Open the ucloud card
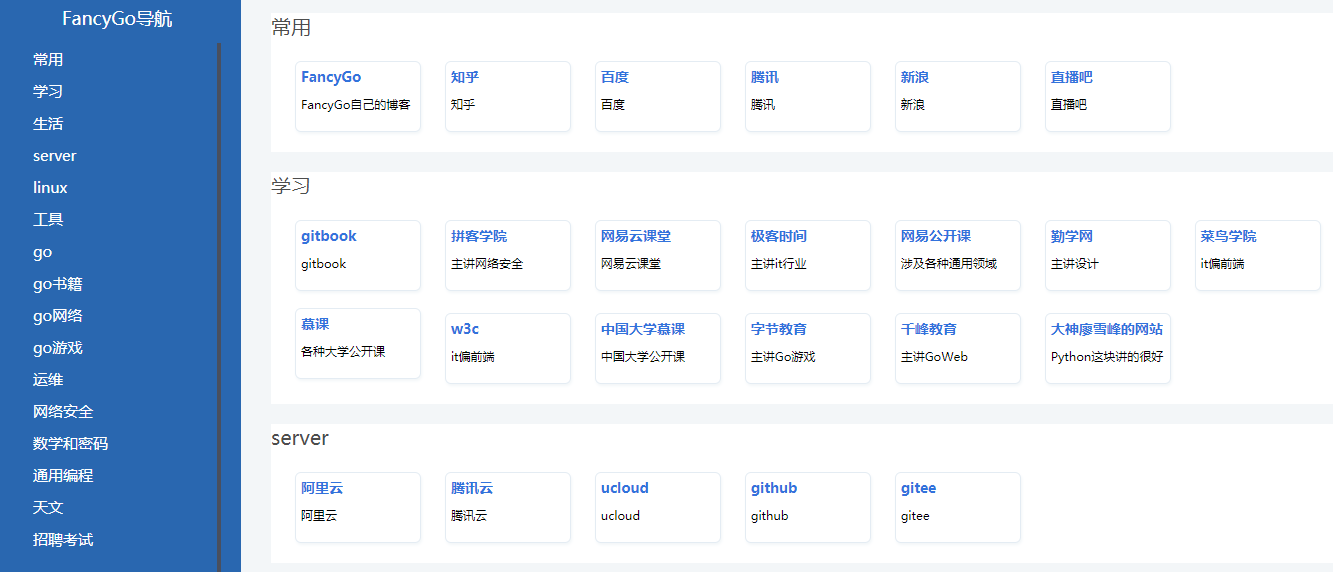 [658, 507]
